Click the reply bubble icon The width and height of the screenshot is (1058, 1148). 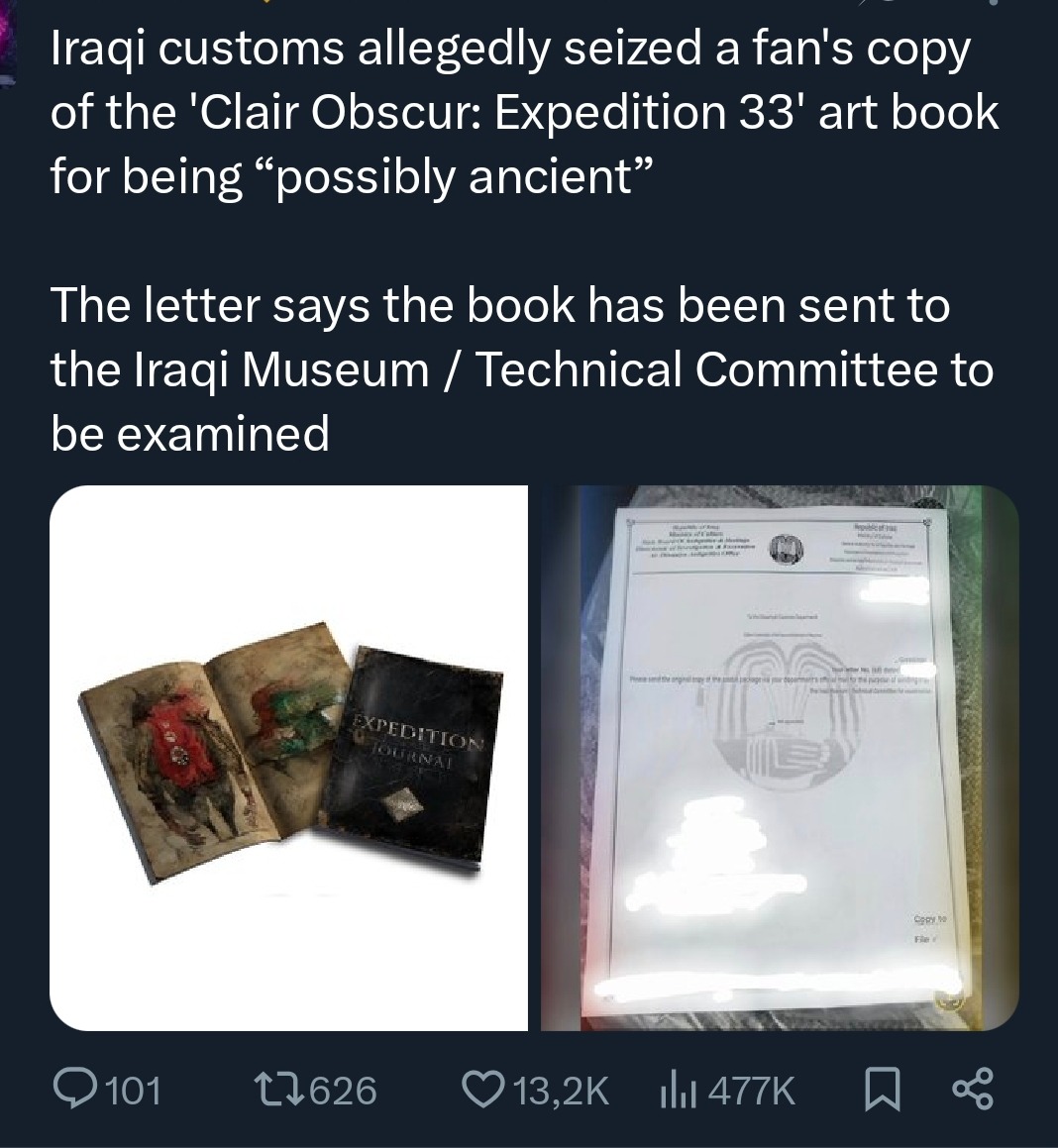(x=77, y=1089)
